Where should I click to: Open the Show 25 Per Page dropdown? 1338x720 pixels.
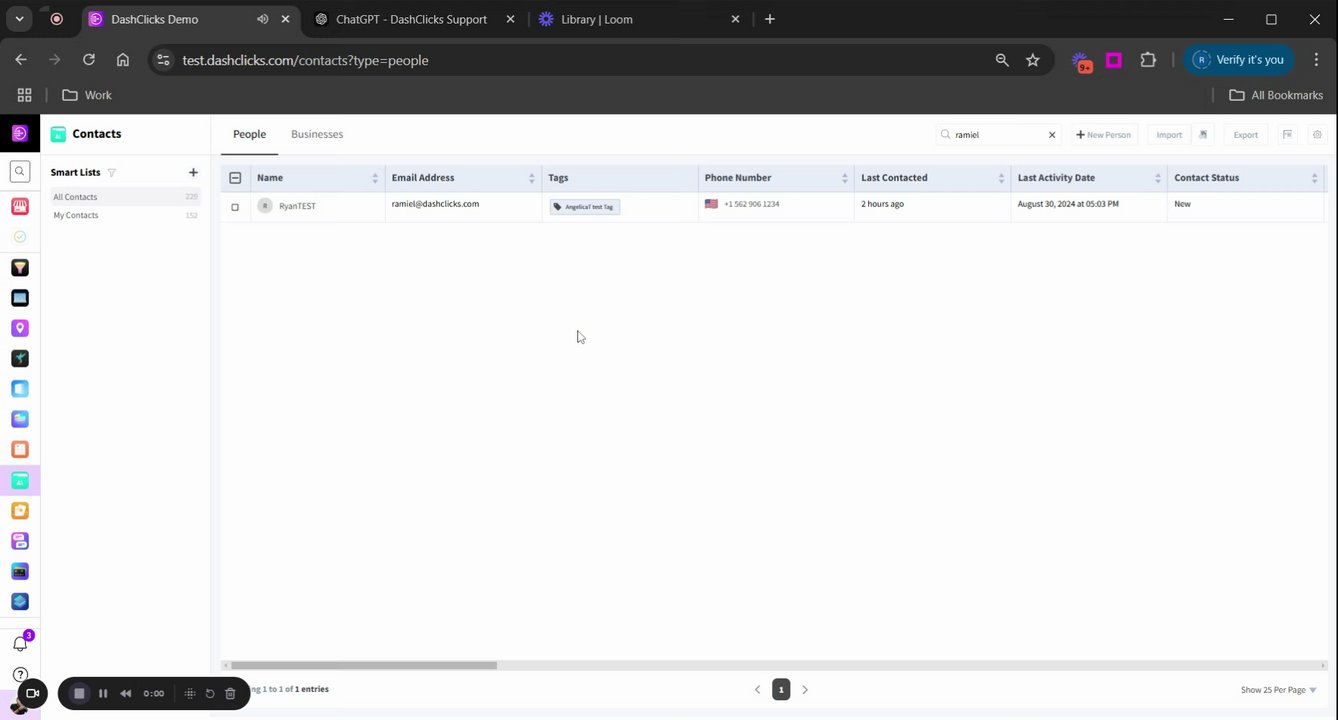coord(1279,690)
